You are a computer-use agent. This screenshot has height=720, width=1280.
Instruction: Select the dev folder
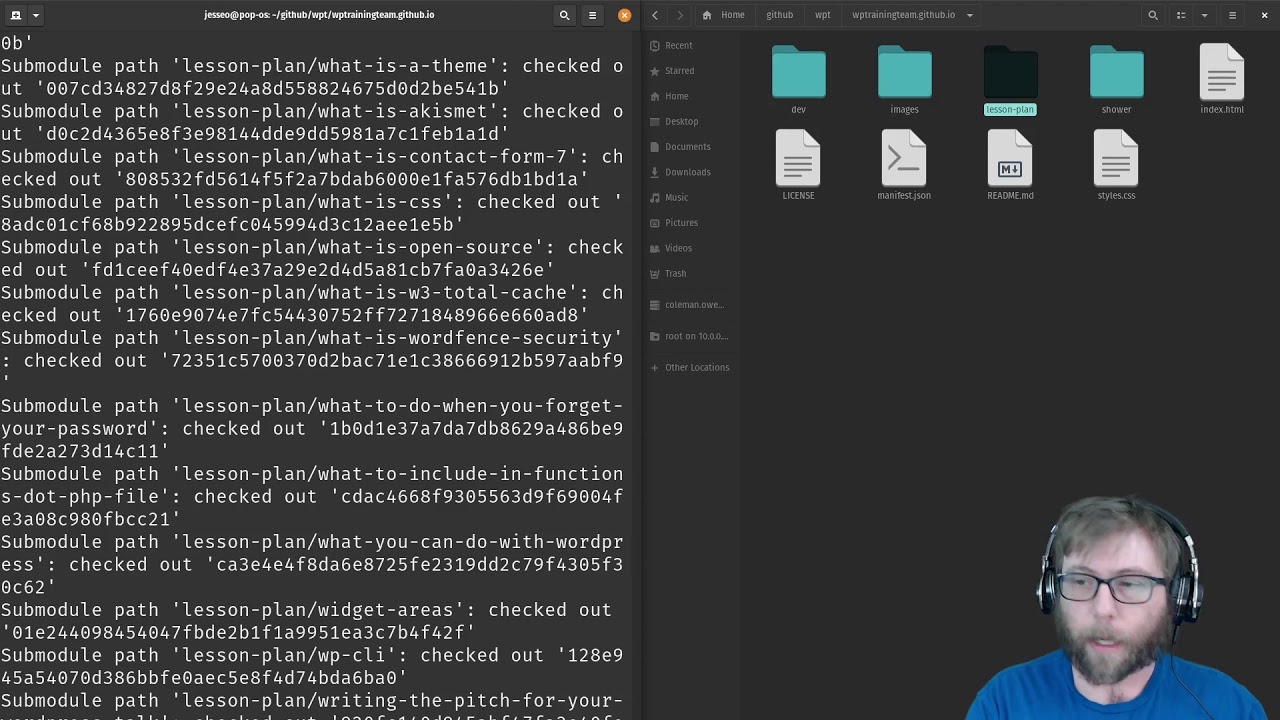[798, 80]
